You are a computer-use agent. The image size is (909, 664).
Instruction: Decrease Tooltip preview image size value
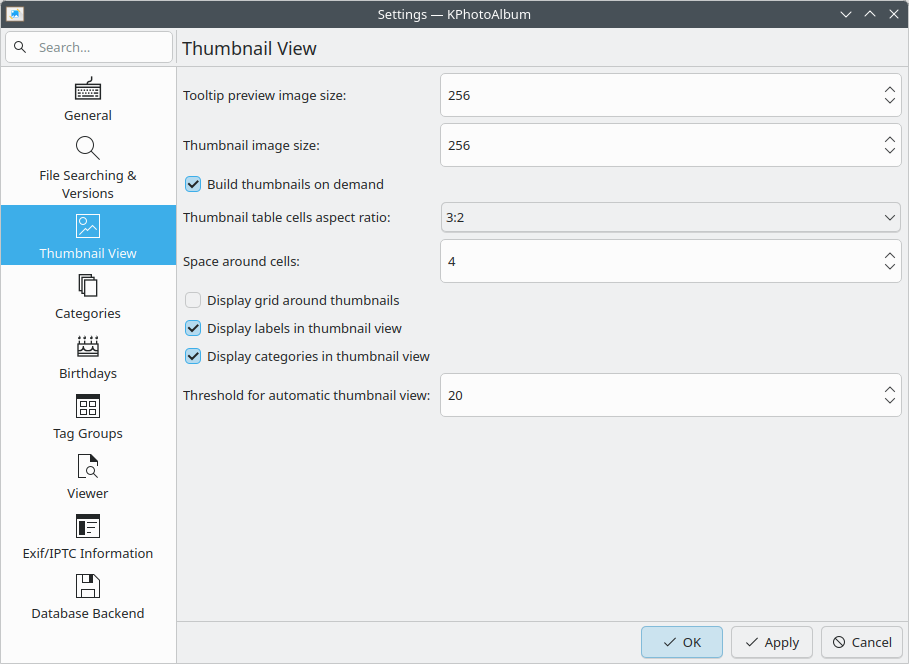coord(890,101)
